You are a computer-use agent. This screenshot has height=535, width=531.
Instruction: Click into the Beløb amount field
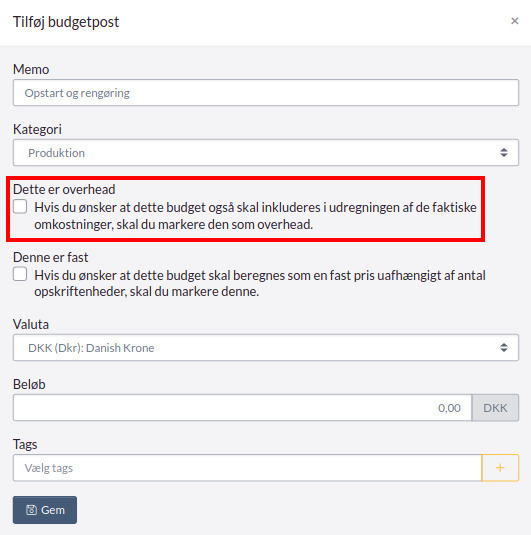[243, 408]
